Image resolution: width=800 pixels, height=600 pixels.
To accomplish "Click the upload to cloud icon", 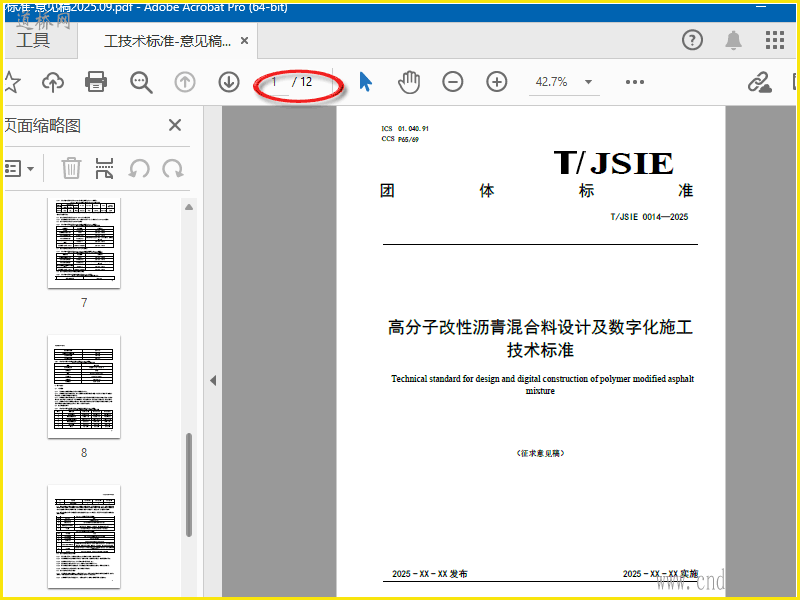I will (53, 82).
